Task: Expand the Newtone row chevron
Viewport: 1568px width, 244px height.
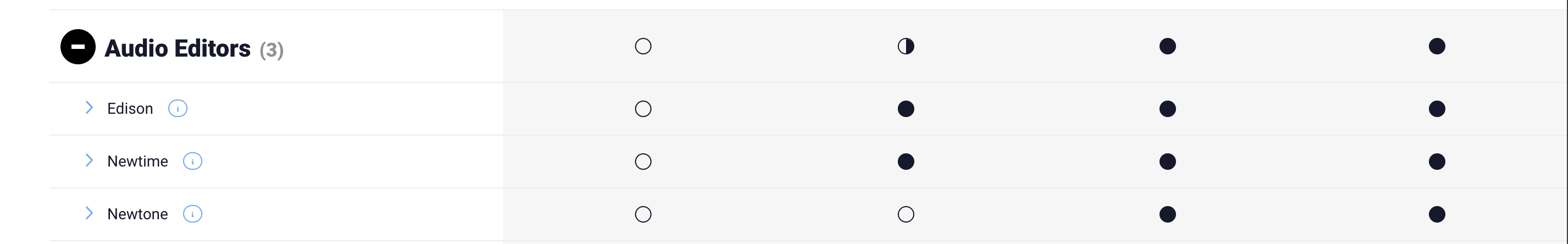Action: point(89,213)
